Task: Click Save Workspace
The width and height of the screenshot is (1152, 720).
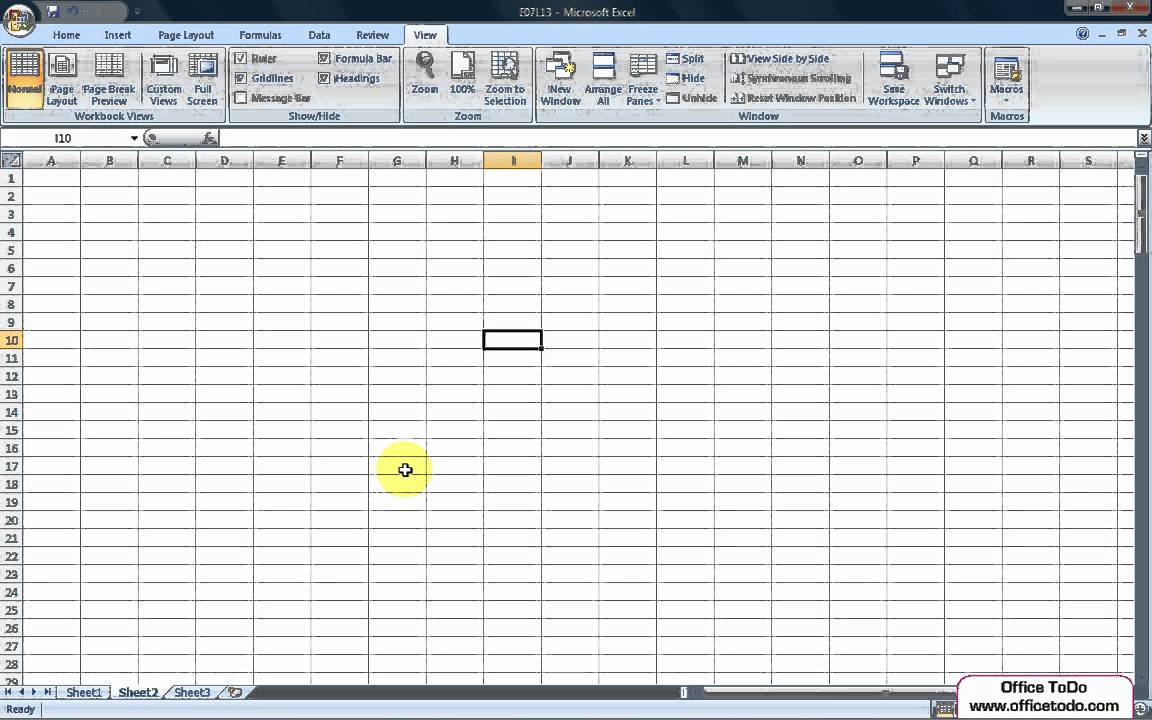Action: coord(893,79)
